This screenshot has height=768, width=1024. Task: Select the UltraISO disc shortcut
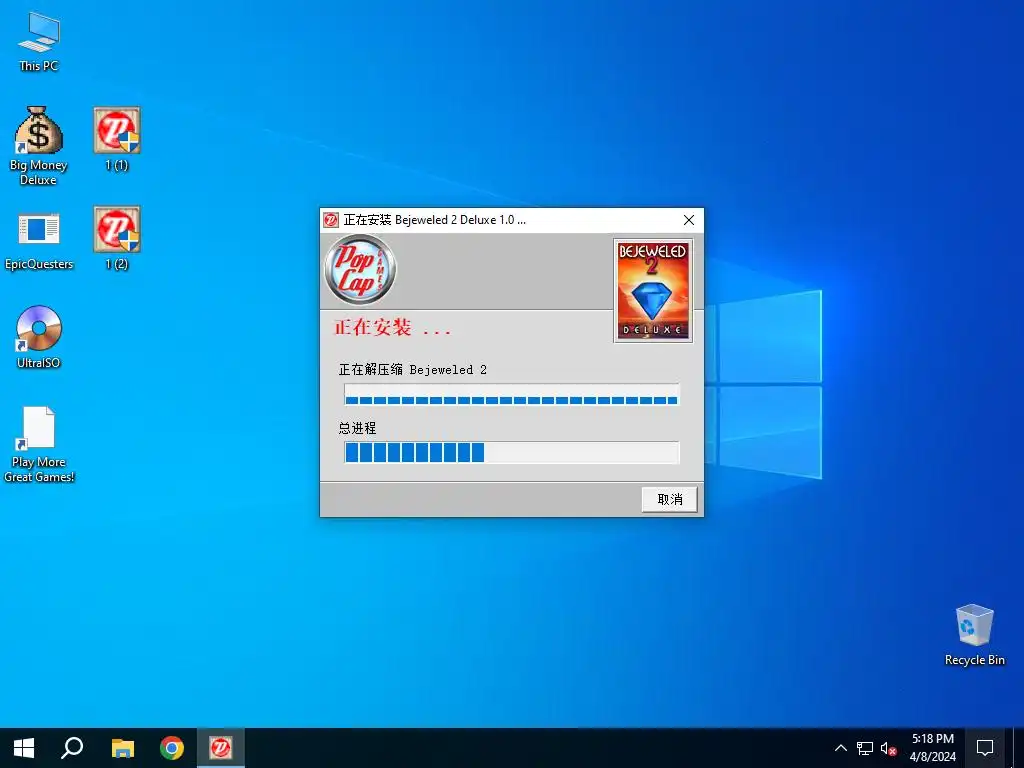[x=39, y=338]
